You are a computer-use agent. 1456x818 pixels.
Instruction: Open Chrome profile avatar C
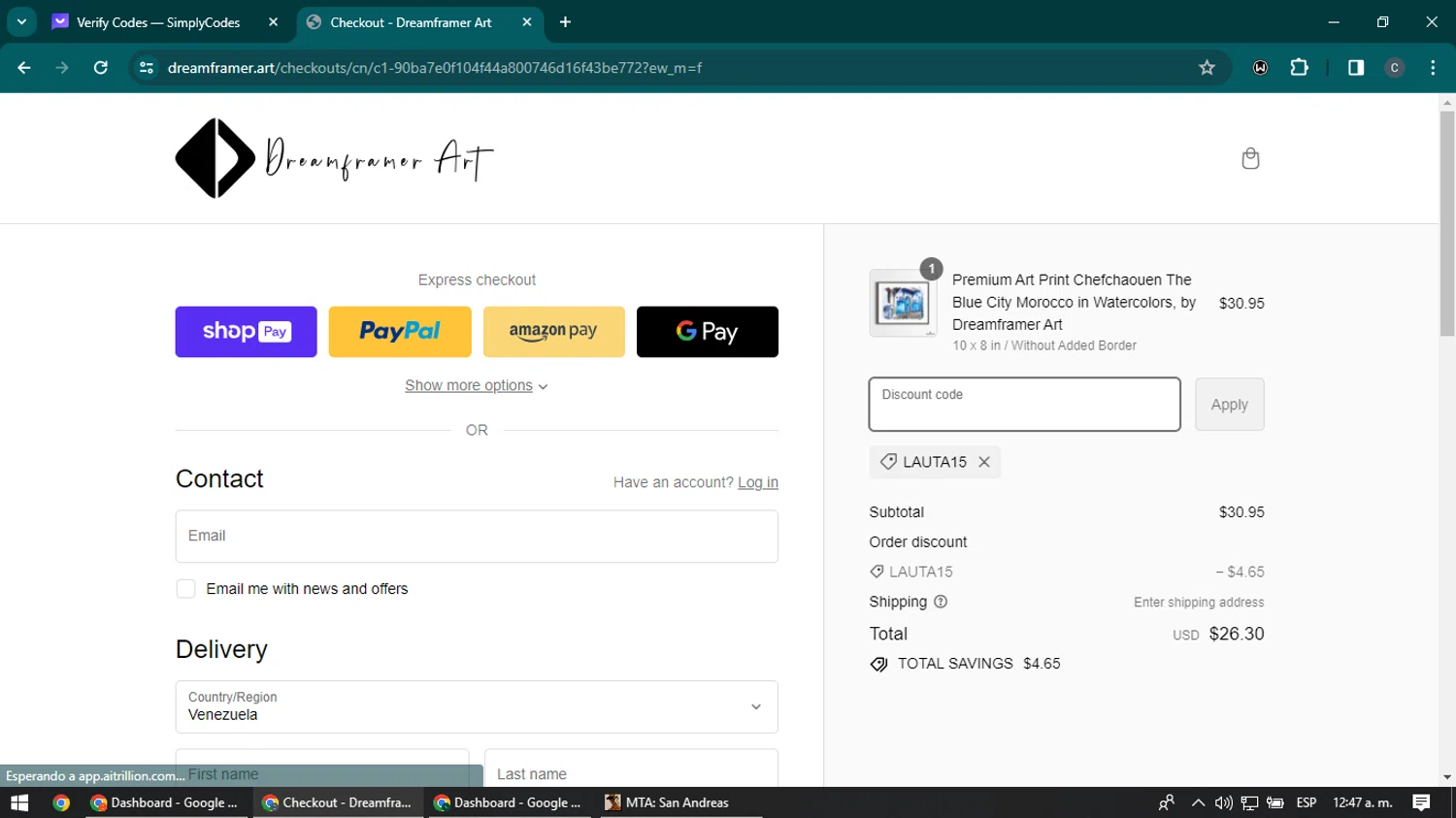(x=1395, y=67)
